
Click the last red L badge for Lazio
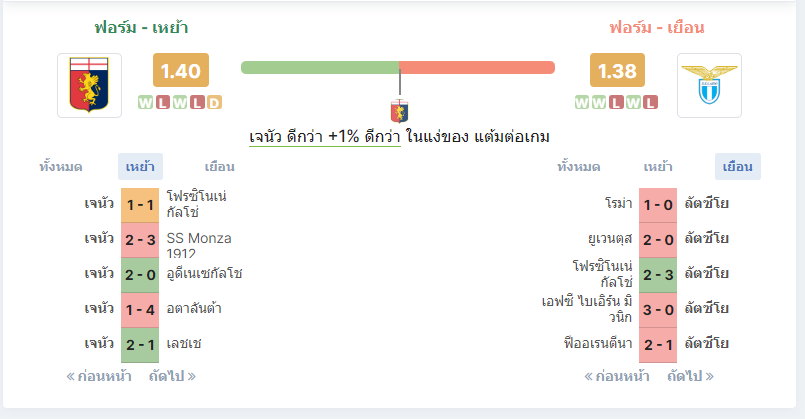coord(650,103)
